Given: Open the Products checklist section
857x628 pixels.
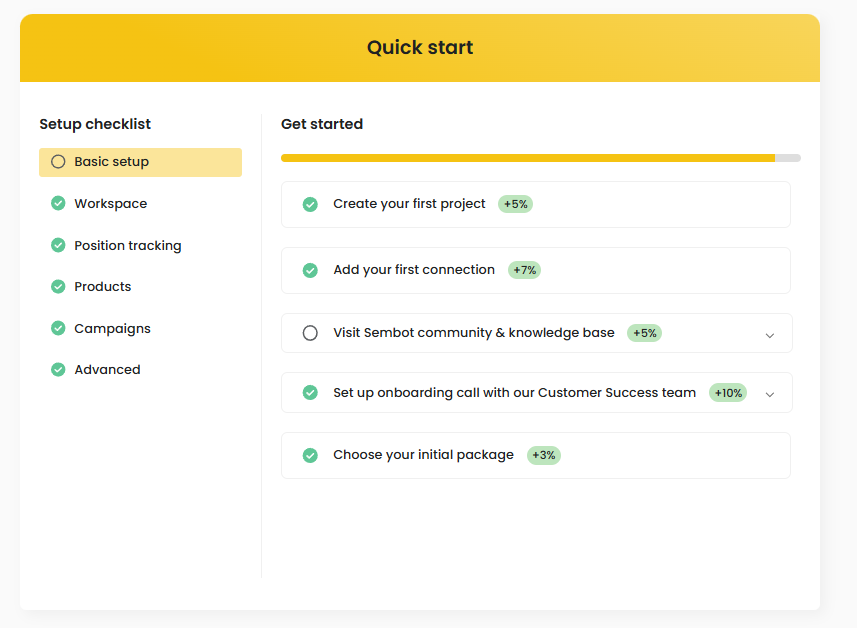Looking at the screenshot, I should pos(103,286).
